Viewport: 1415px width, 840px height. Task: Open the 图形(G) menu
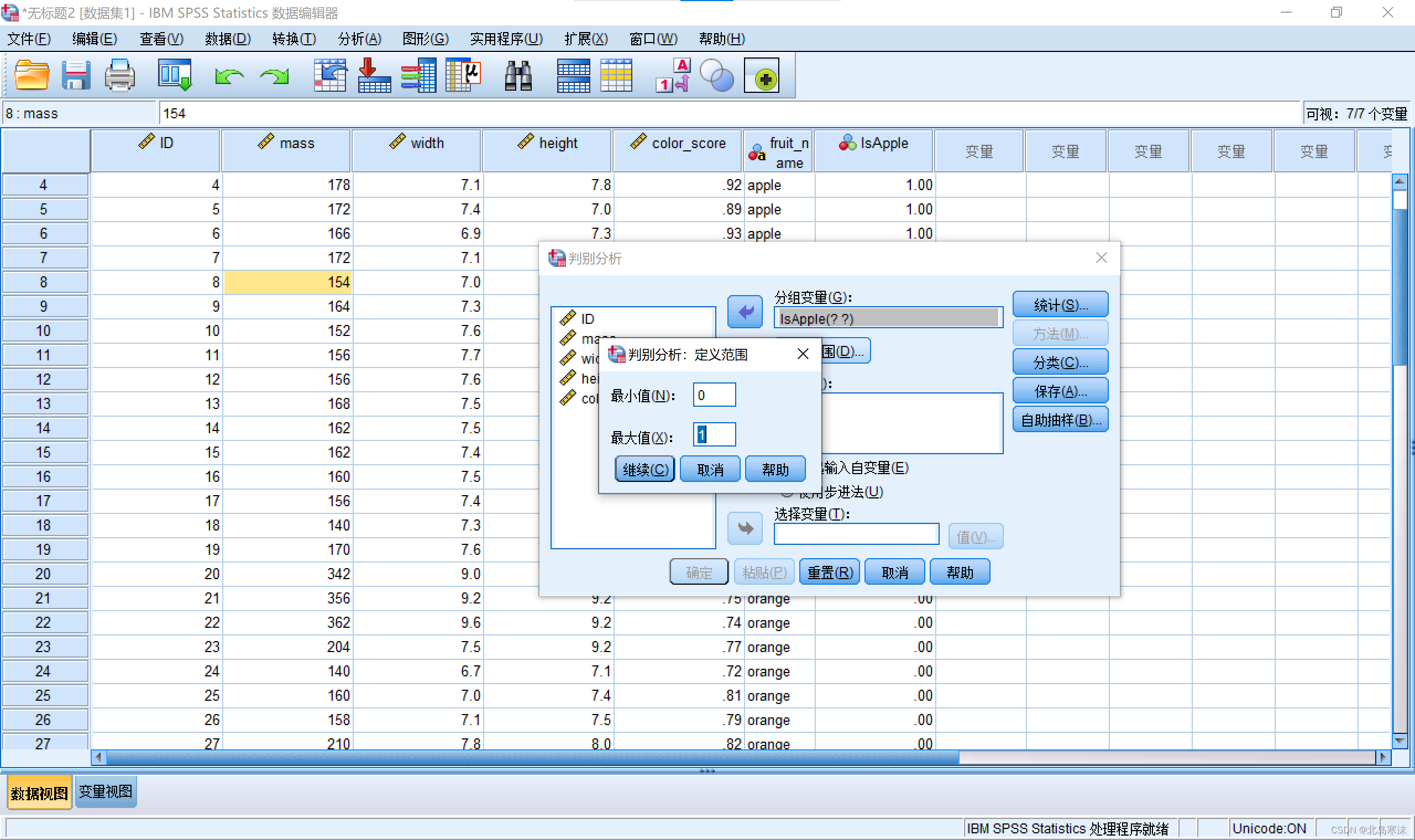(426, 39)
